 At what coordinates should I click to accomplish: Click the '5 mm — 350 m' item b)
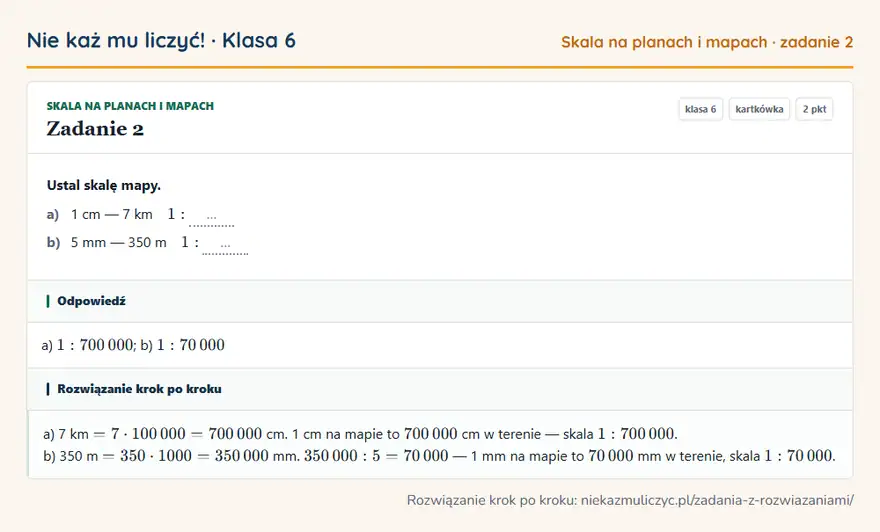[118, 242]
